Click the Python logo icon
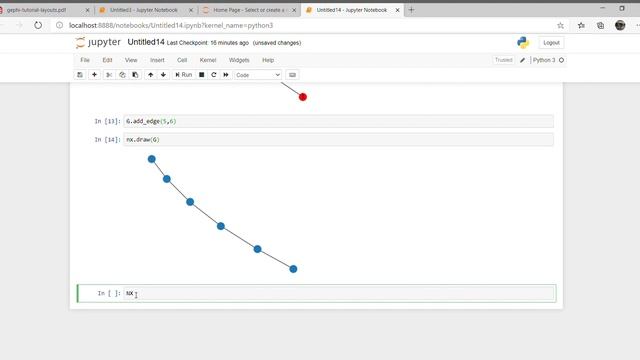640x360 pixels. (x=523, y=42)
